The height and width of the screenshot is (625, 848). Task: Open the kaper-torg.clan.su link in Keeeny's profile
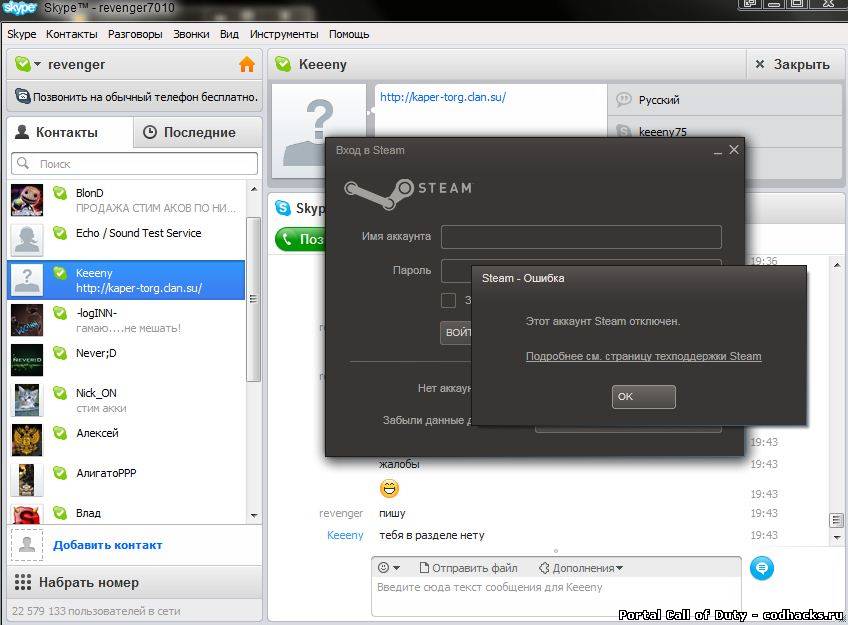pos(443,97)
